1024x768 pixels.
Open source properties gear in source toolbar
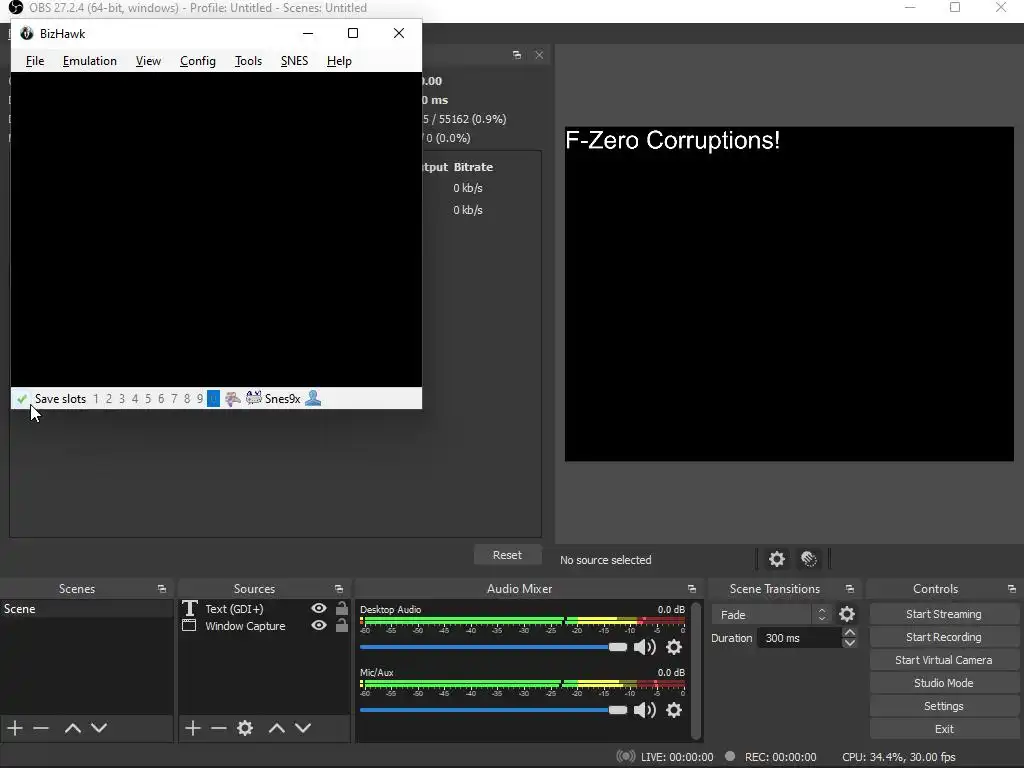click(776, 559)
